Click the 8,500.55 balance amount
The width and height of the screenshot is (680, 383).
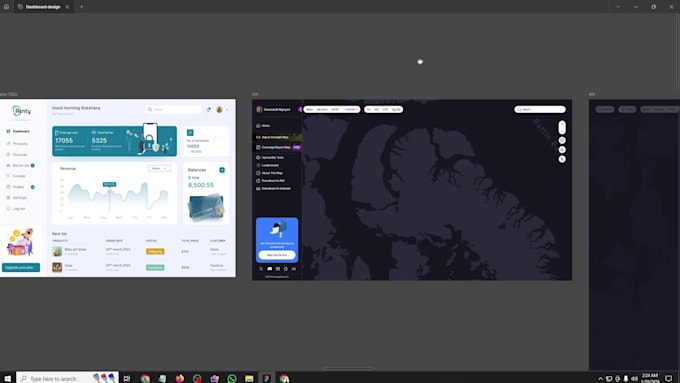[x=201, y=185]
